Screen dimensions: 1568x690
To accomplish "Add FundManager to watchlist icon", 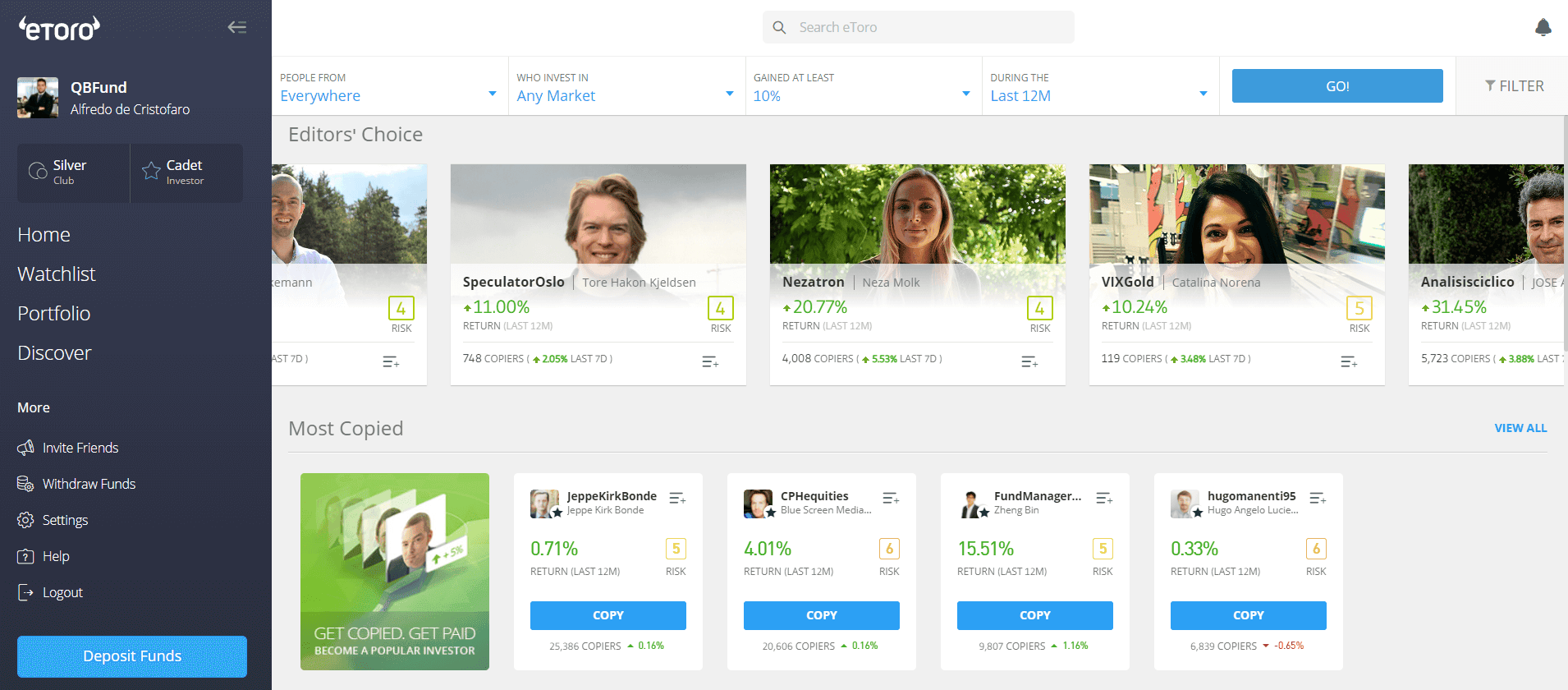I will click(x=1104, y=499).
